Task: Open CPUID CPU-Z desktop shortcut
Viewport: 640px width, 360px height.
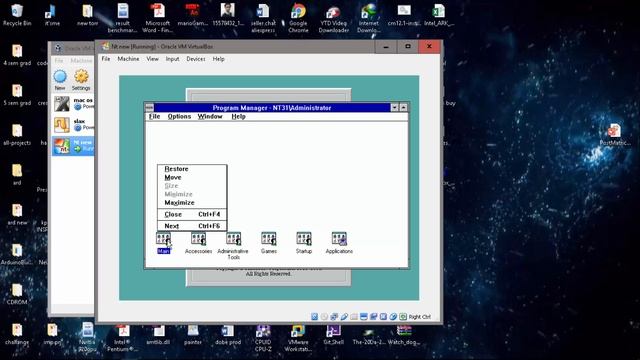Action: (263, 338)
